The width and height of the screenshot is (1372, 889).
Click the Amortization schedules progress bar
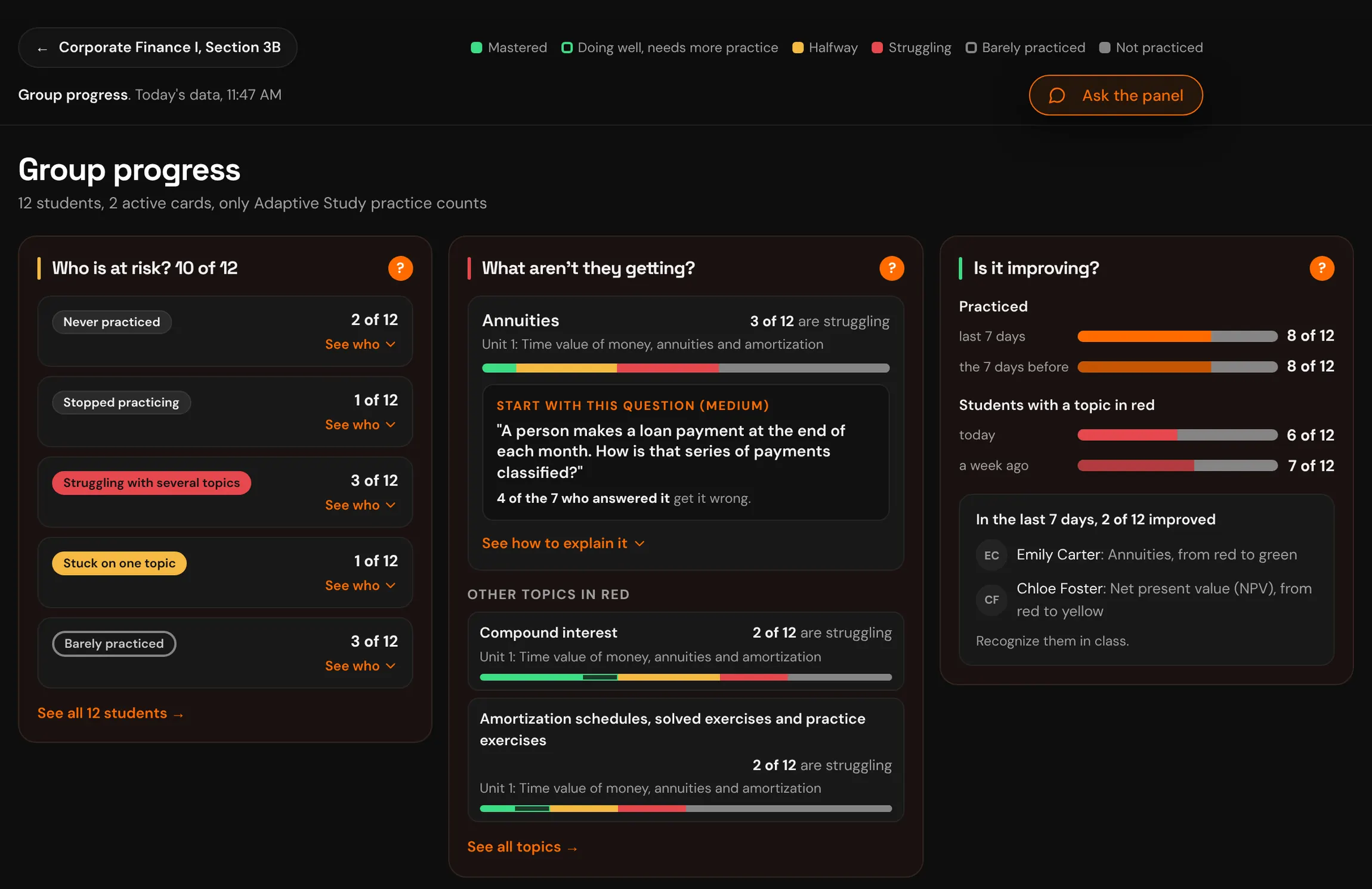(685, 808)
